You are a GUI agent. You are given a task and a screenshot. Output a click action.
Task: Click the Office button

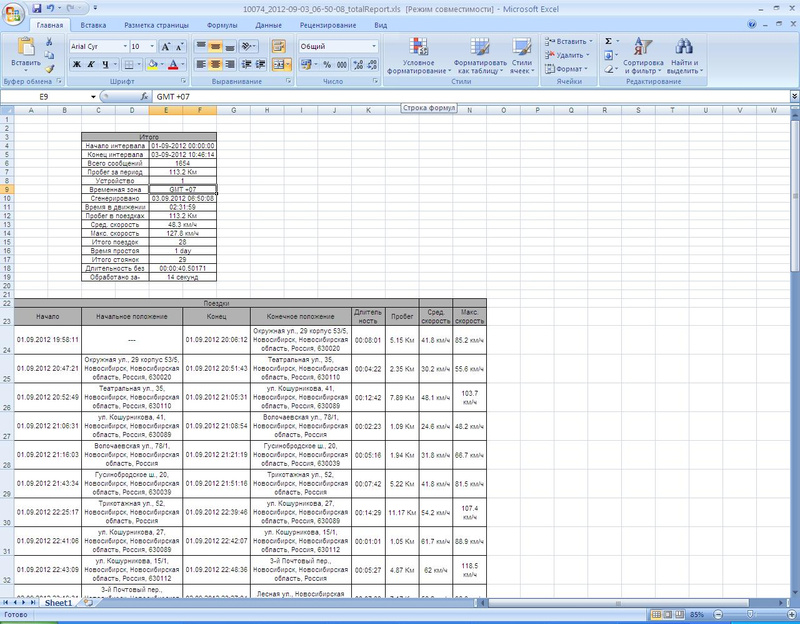coord(12,10)
